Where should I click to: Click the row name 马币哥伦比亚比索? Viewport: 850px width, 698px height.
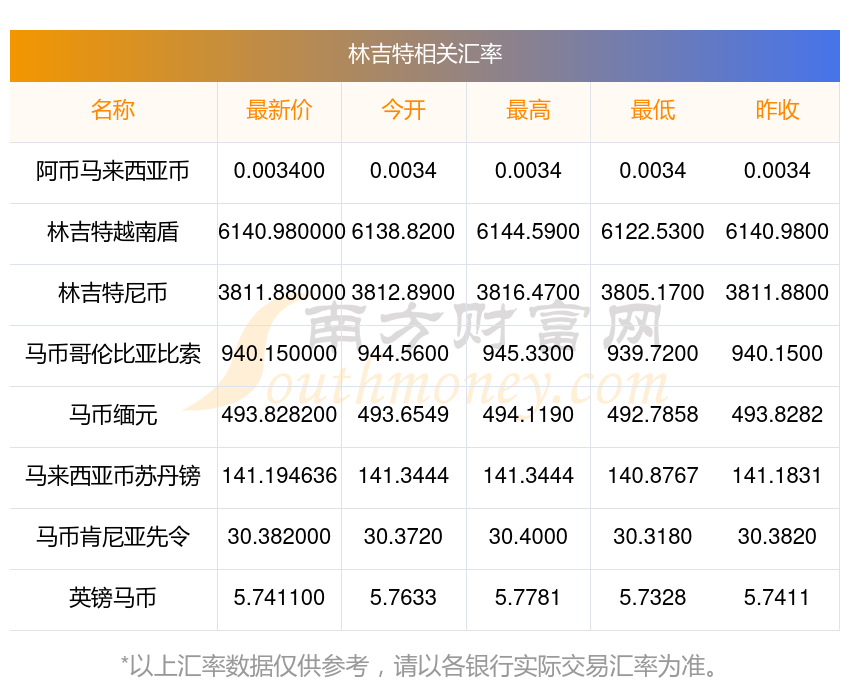(113, 354)
